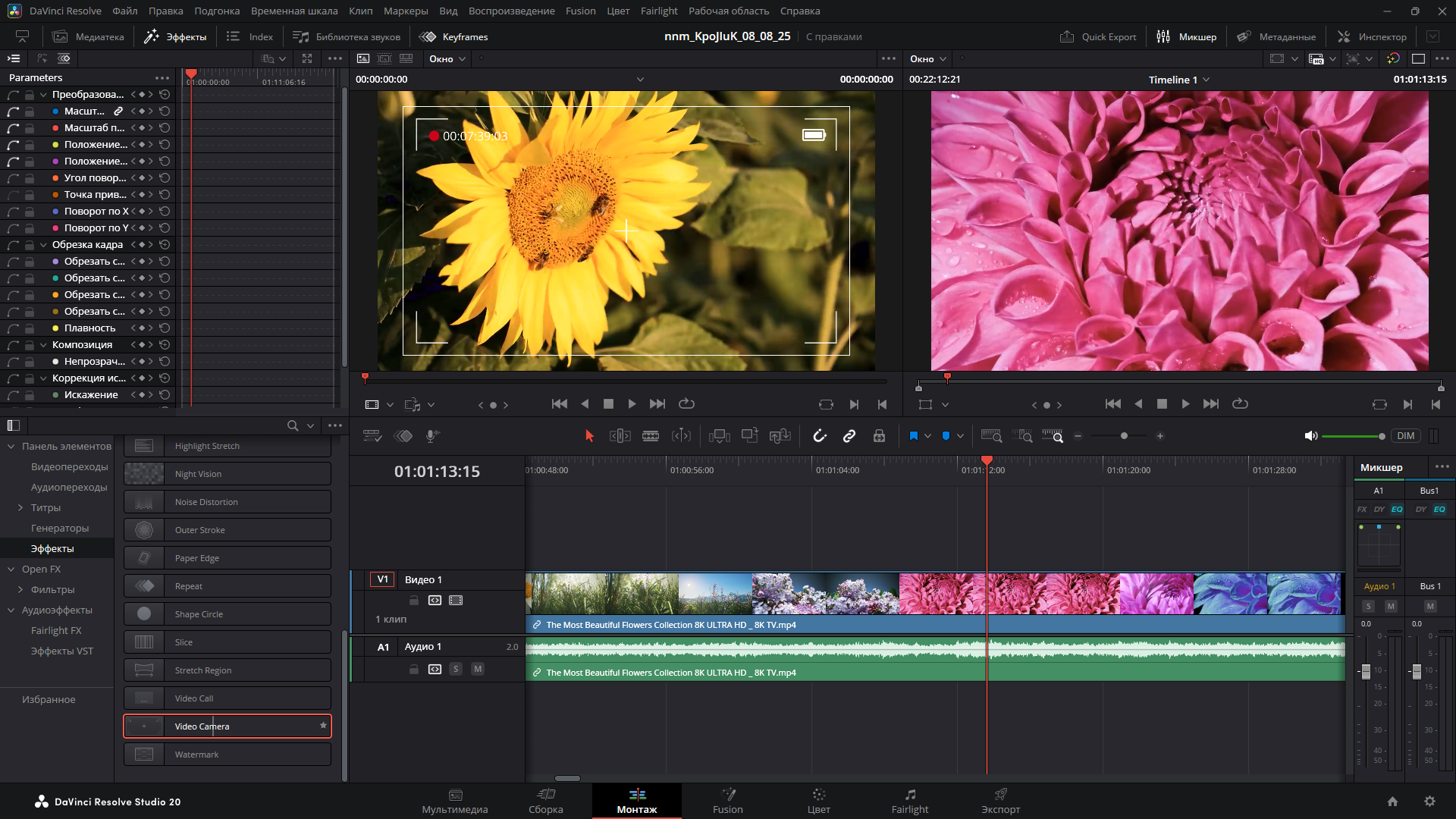Image resolution: width=1456 pixels, height=819 pixels.
Task: Favorite the Video Camera effect star
Action: tap(323, 726)
